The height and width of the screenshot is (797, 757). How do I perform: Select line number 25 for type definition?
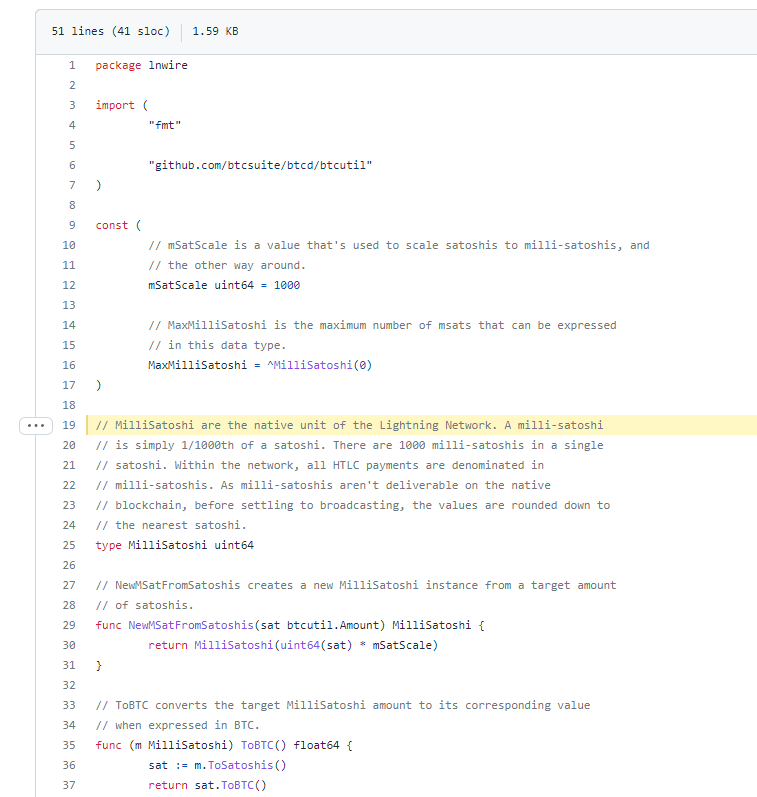tap(69, 545)
